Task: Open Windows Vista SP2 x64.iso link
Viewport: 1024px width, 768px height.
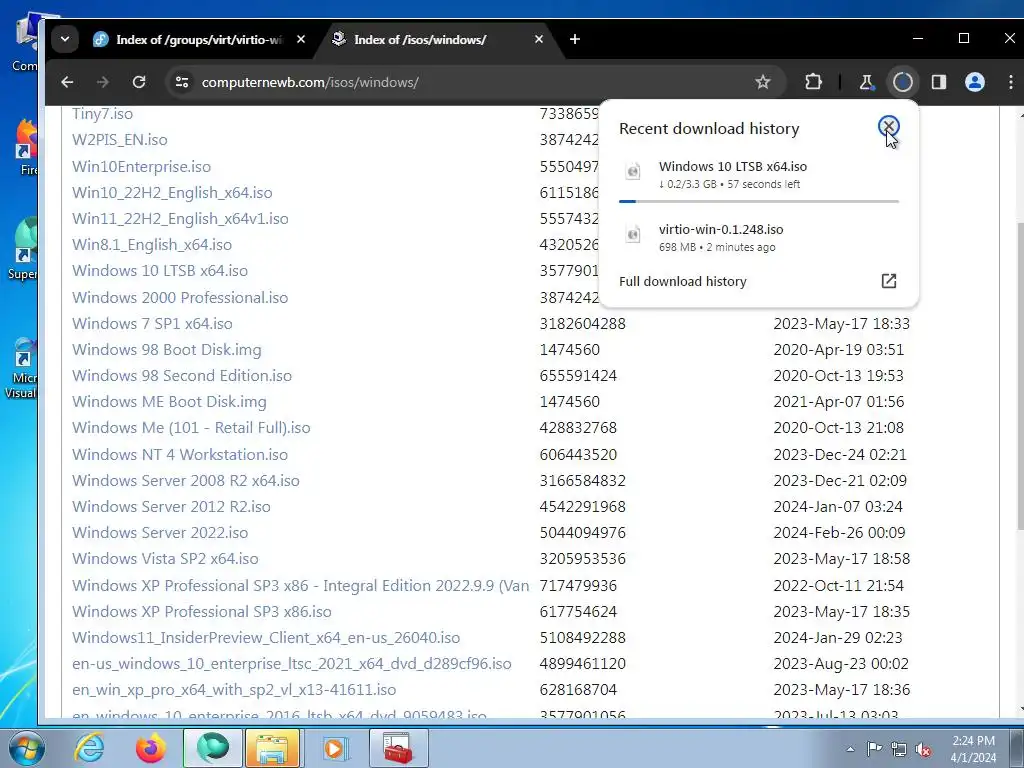Action: (x=165, y=559)
